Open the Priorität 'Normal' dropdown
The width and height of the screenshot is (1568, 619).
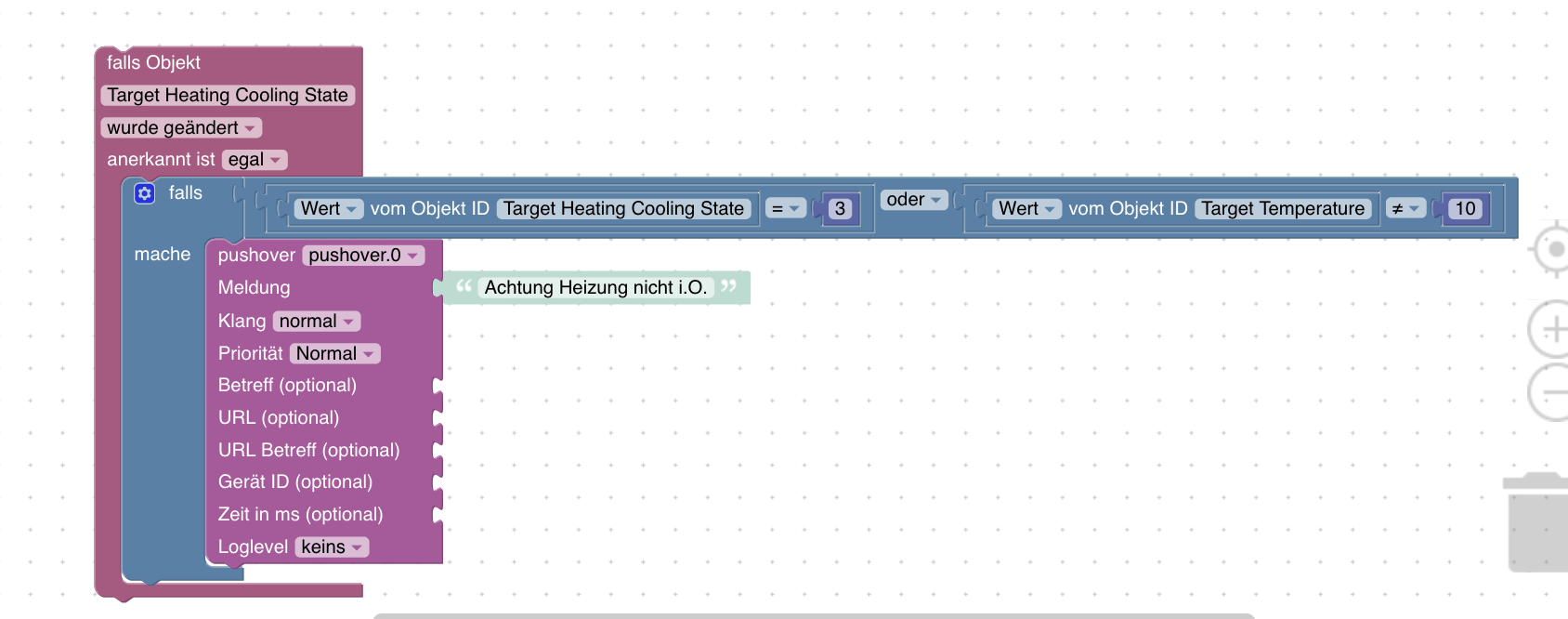pos(334,354)
